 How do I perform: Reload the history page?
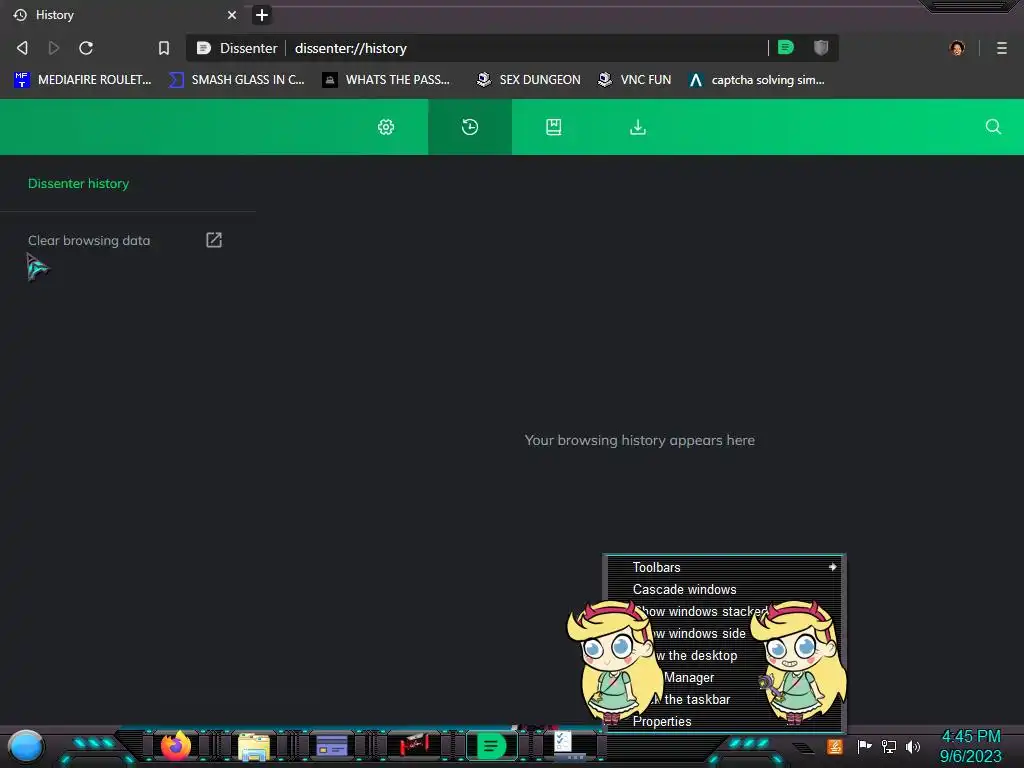[x=86, y=48]
